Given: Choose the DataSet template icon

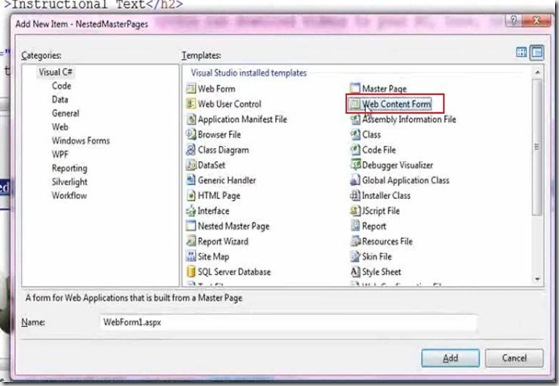Looking at the screenshot, I should (x=191, y=165).
